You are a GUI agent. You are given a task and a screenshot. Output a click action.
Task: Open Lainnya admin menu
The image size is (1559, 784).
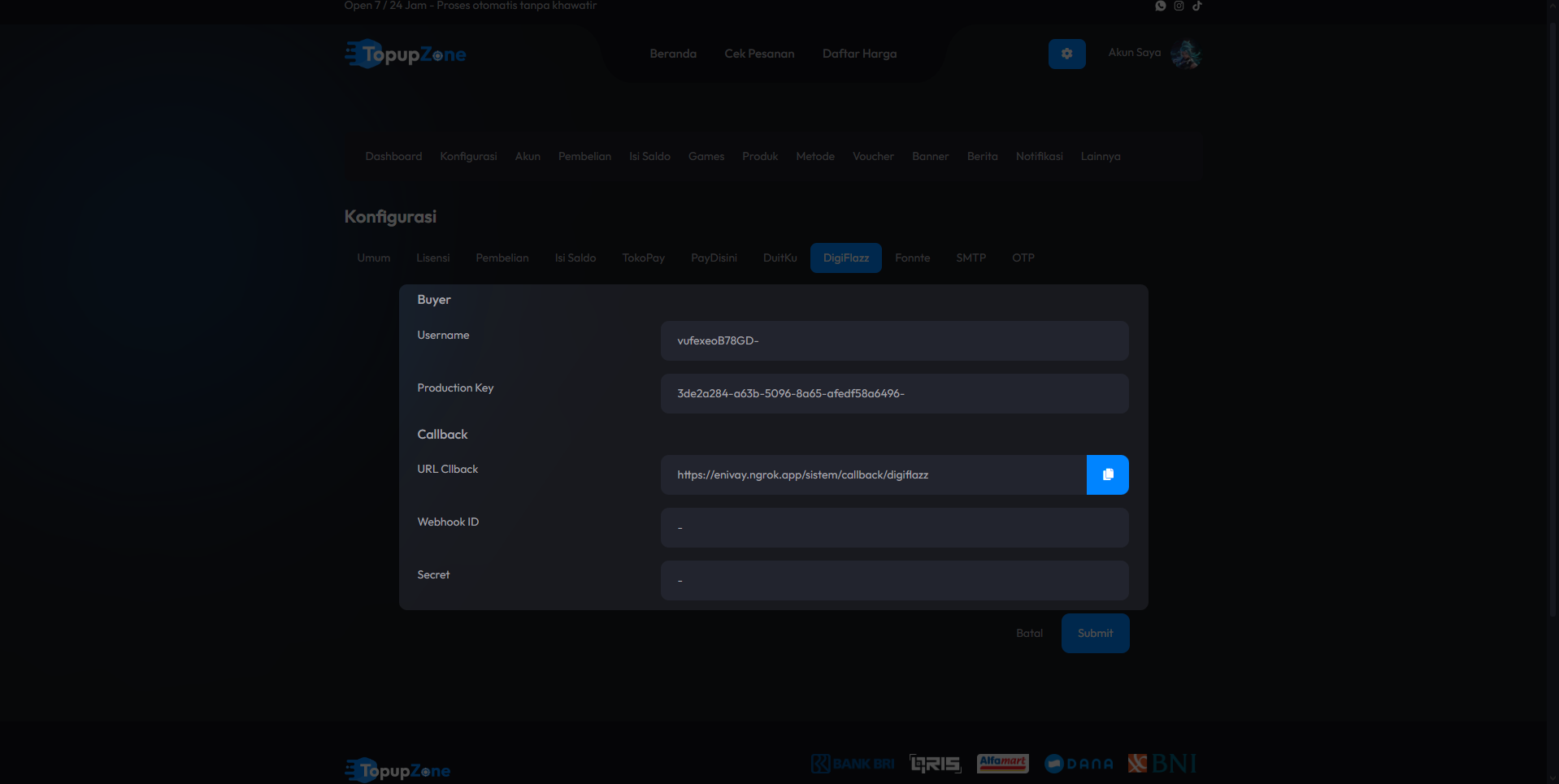pos(1101,156)
